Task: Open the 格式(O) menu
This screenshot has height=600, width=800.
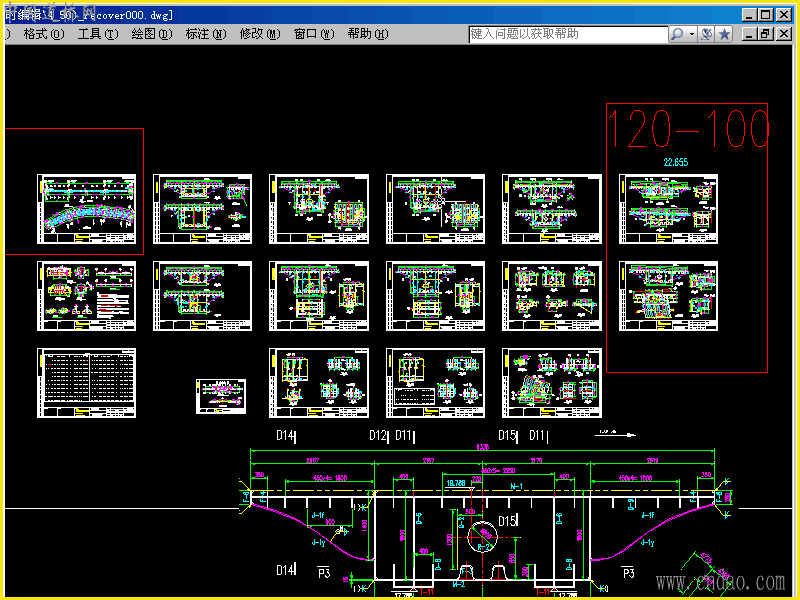Action: coord(44,34)
